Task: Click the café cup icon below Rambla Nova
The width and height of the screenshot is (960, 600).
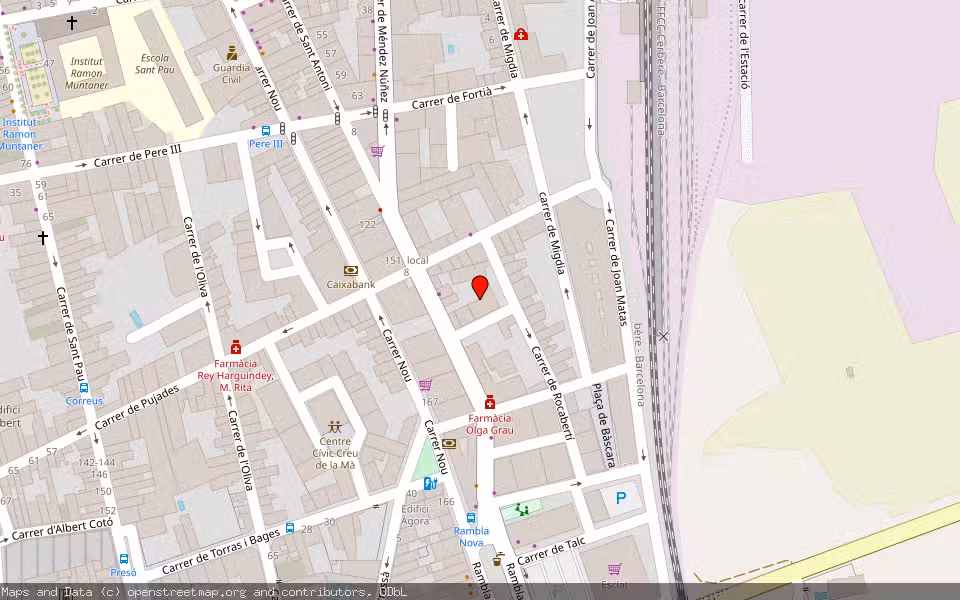Action: click(x=498, y=558)
